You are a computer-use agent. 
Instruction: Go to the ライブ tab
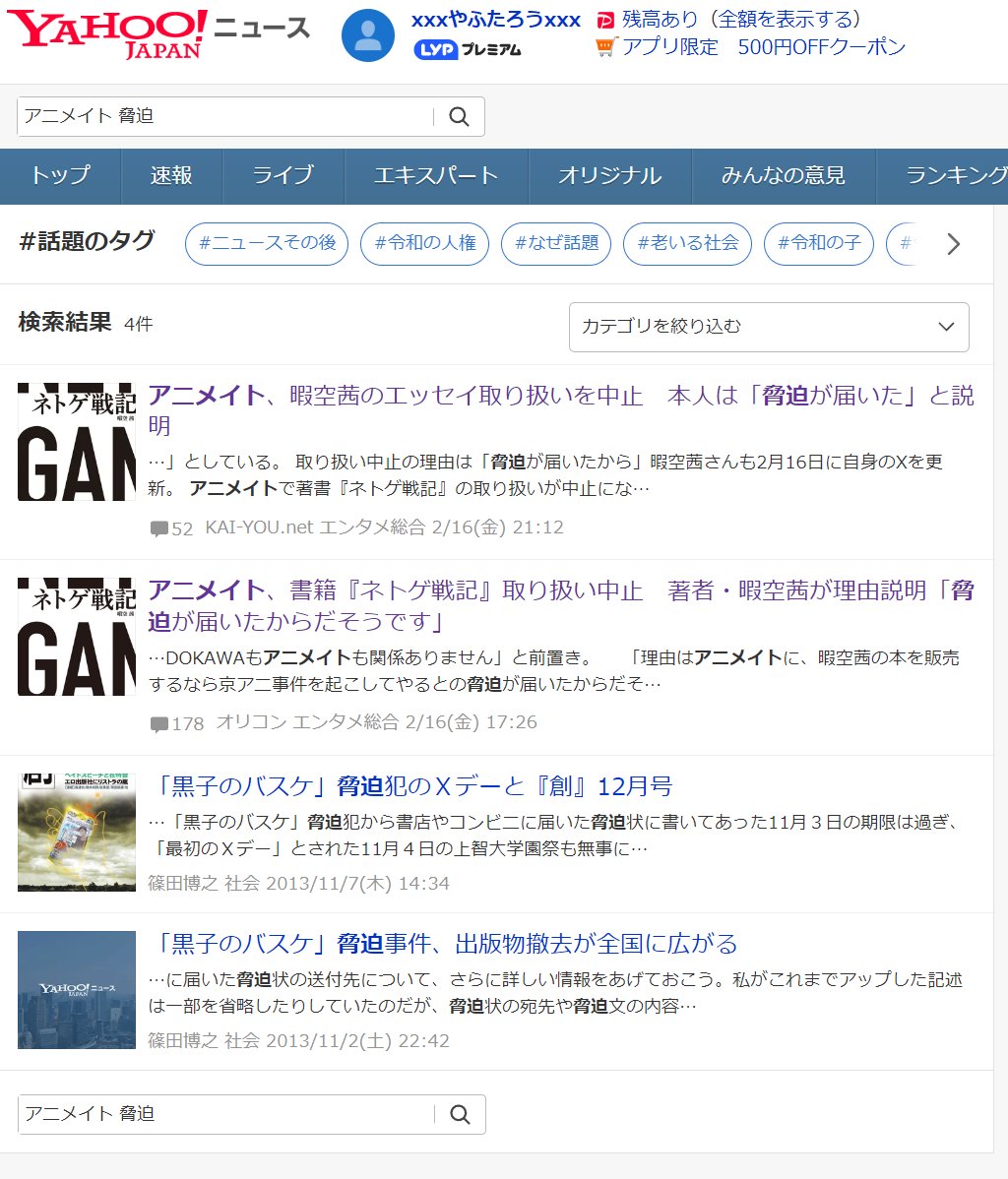(x=283, y=176)
